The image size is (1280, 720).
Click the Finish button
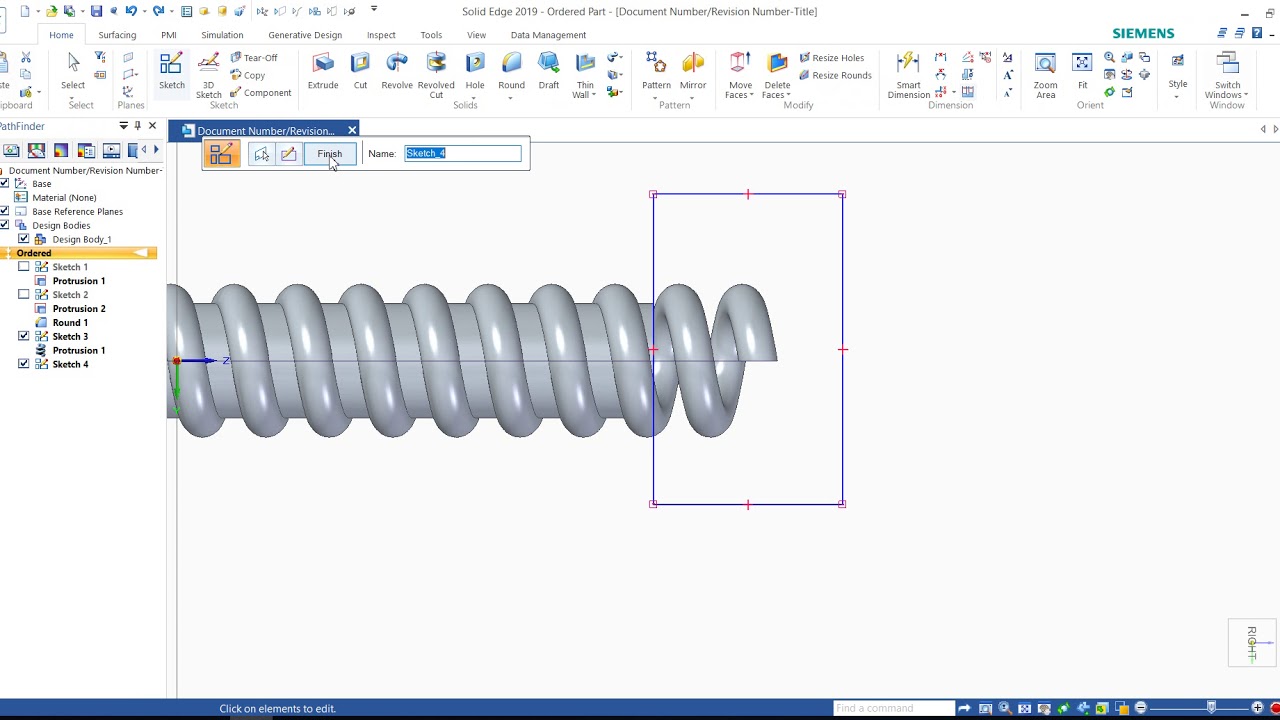point(329,154)
